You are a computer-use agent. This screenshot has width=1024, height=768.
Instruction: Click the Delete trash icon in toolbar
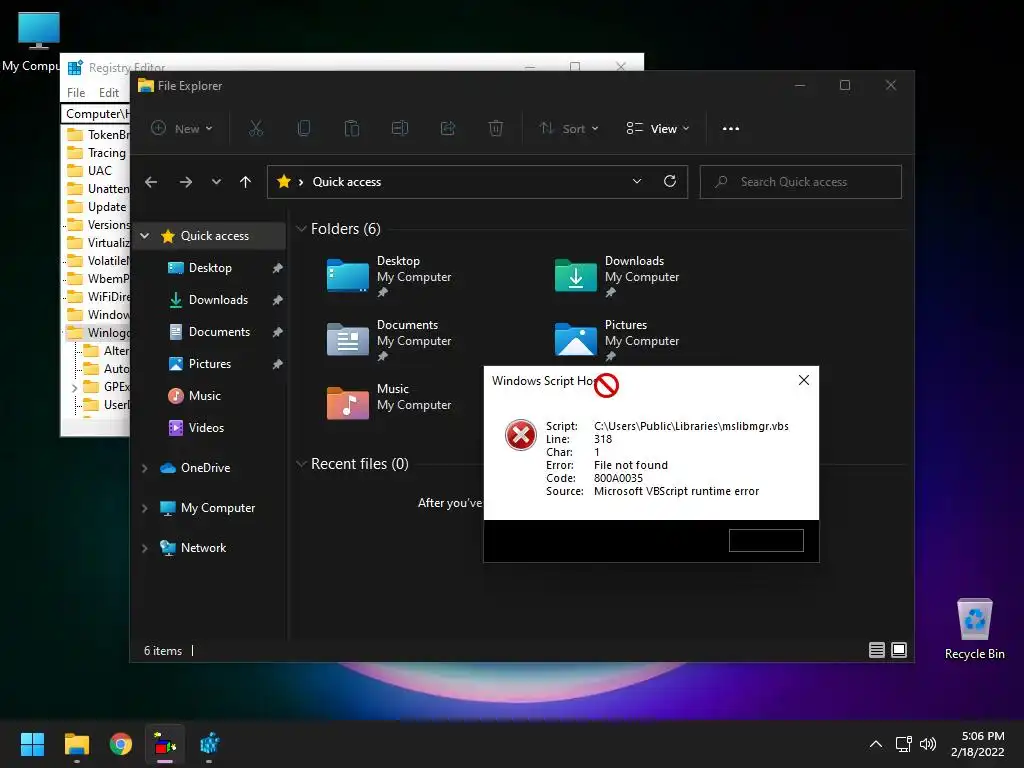pos(496,128)
